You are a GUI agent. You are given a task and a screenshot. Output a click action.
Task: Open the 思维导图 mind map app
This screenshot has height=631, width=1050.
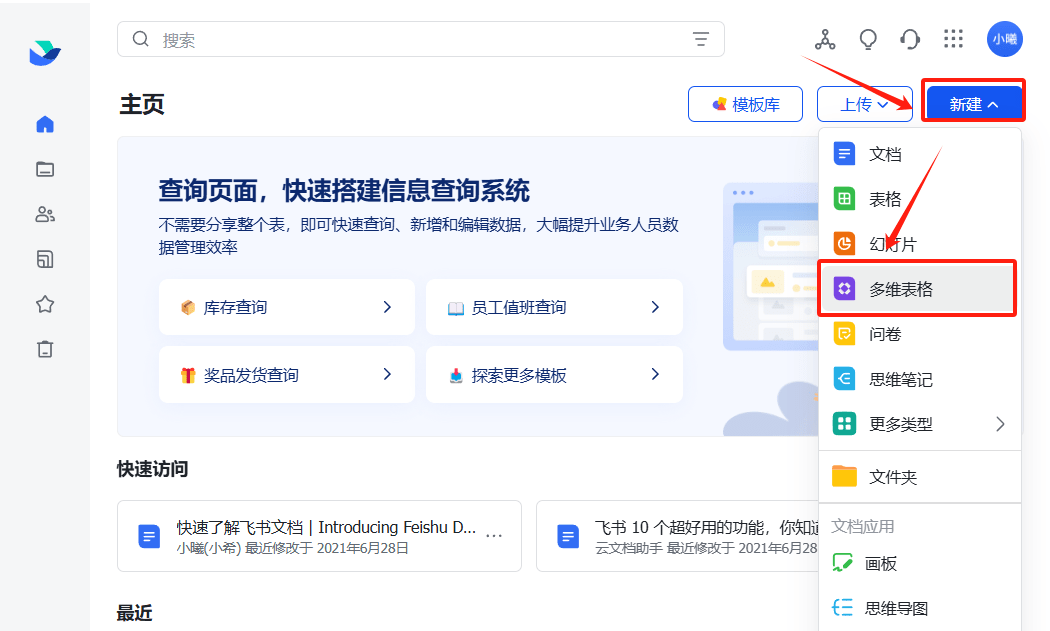pos(919,608)
